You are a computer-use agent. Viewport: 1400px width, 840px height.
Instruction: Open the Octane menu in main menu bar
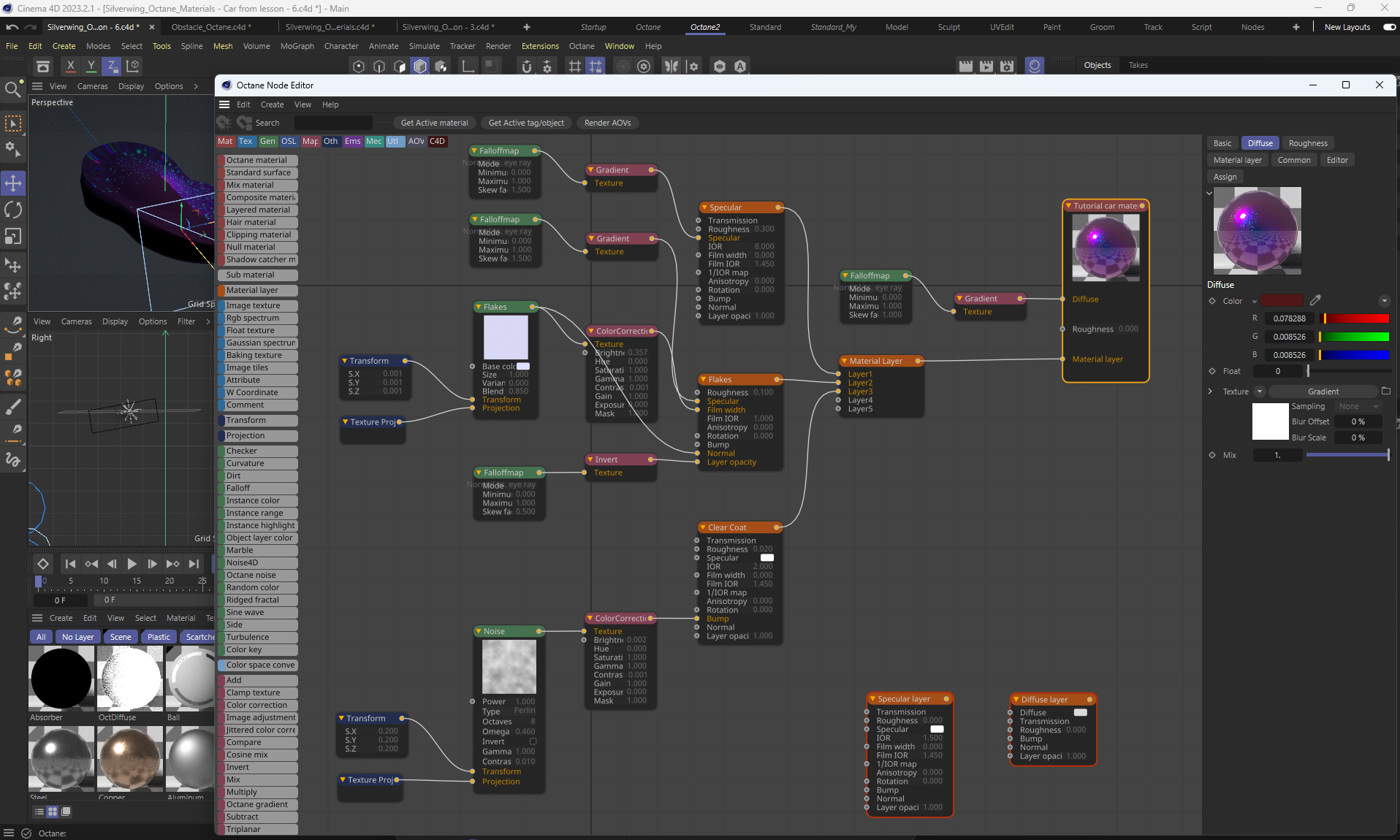coord(582,46)
